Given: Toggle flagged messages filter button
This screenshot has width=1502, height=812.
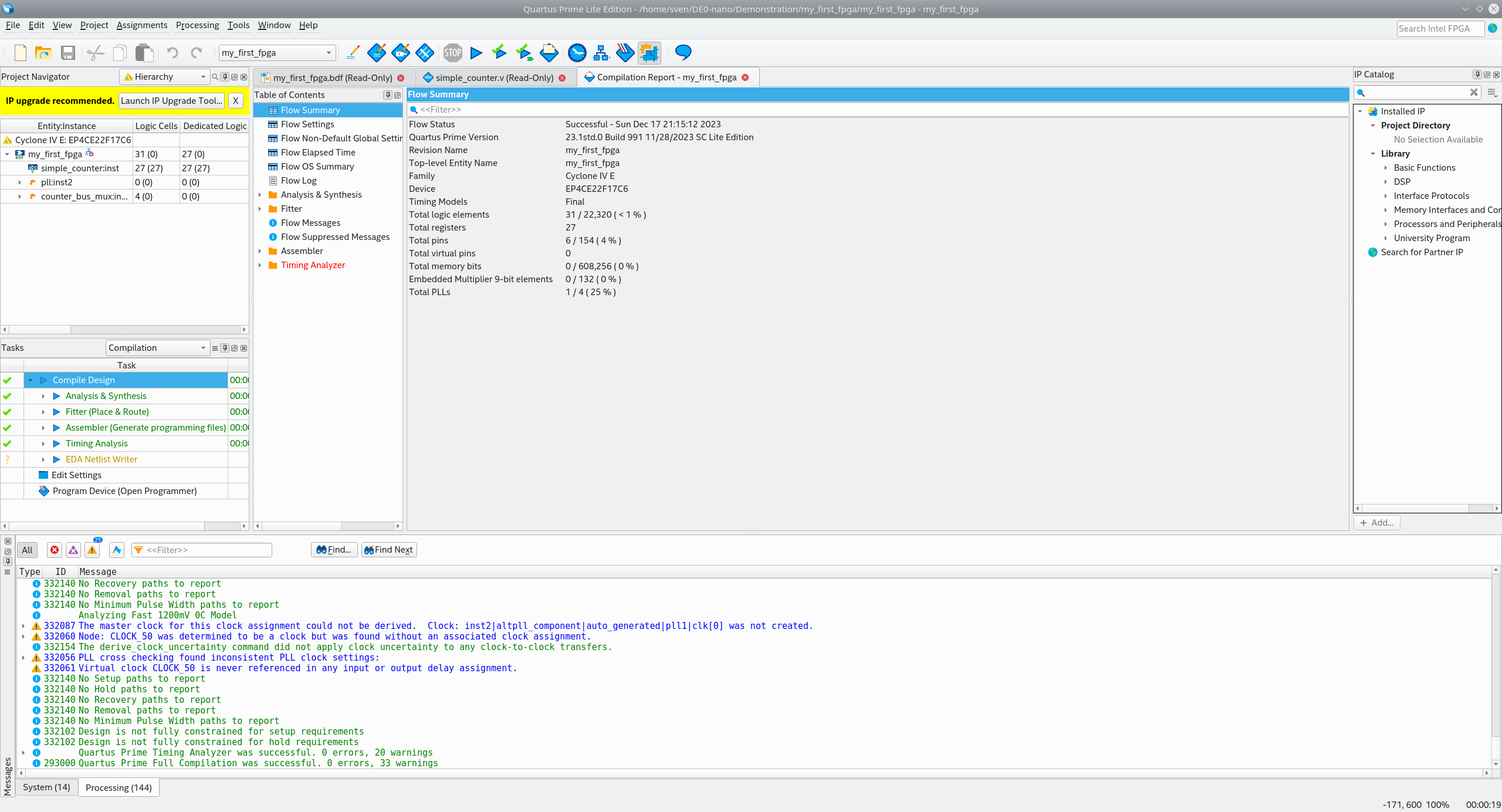Looking at the screenshot, I should pyautogui.click(x=117, y=550).
